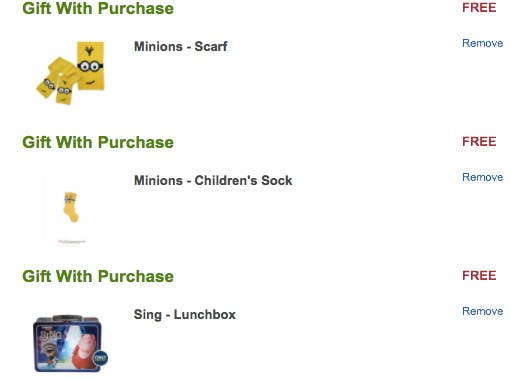Click the Gift With Purchase heading above lunchbox
This screenshot has width=511, height=378.
click(98, 276)
